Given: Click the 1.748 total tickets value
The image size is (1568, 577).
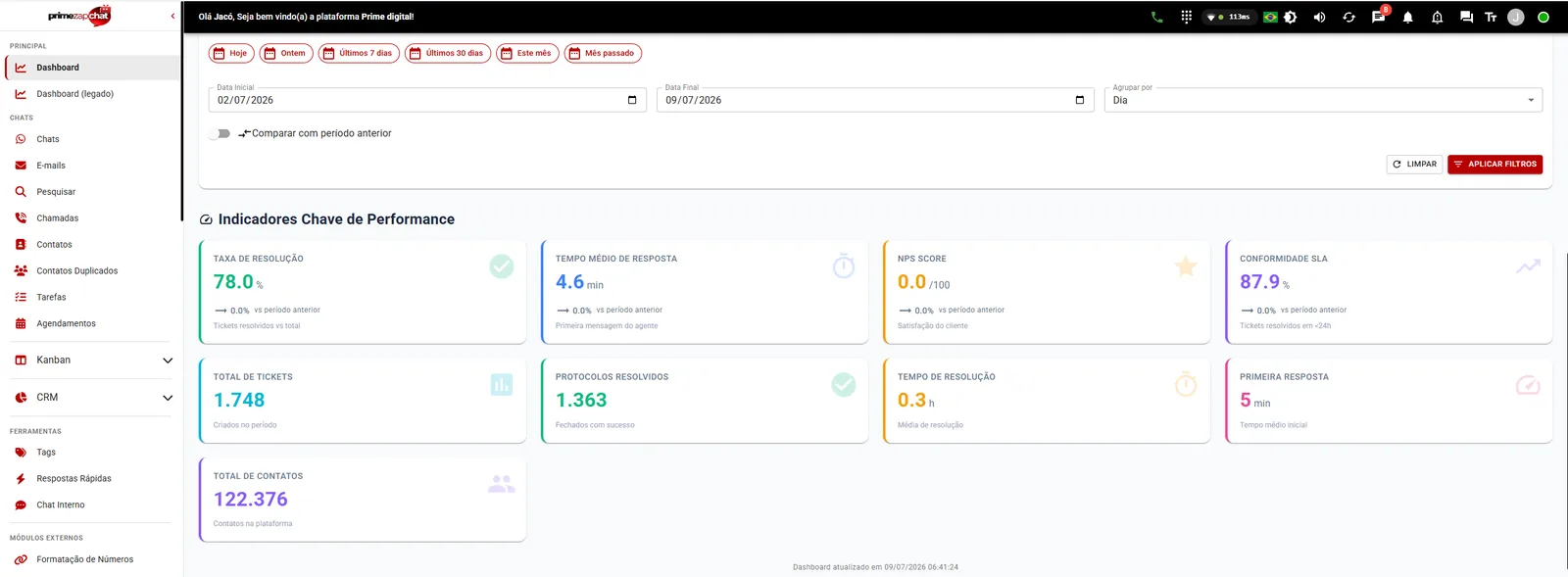Looking at the screenshot, I should pyautogui.click(x=239, y=400).
